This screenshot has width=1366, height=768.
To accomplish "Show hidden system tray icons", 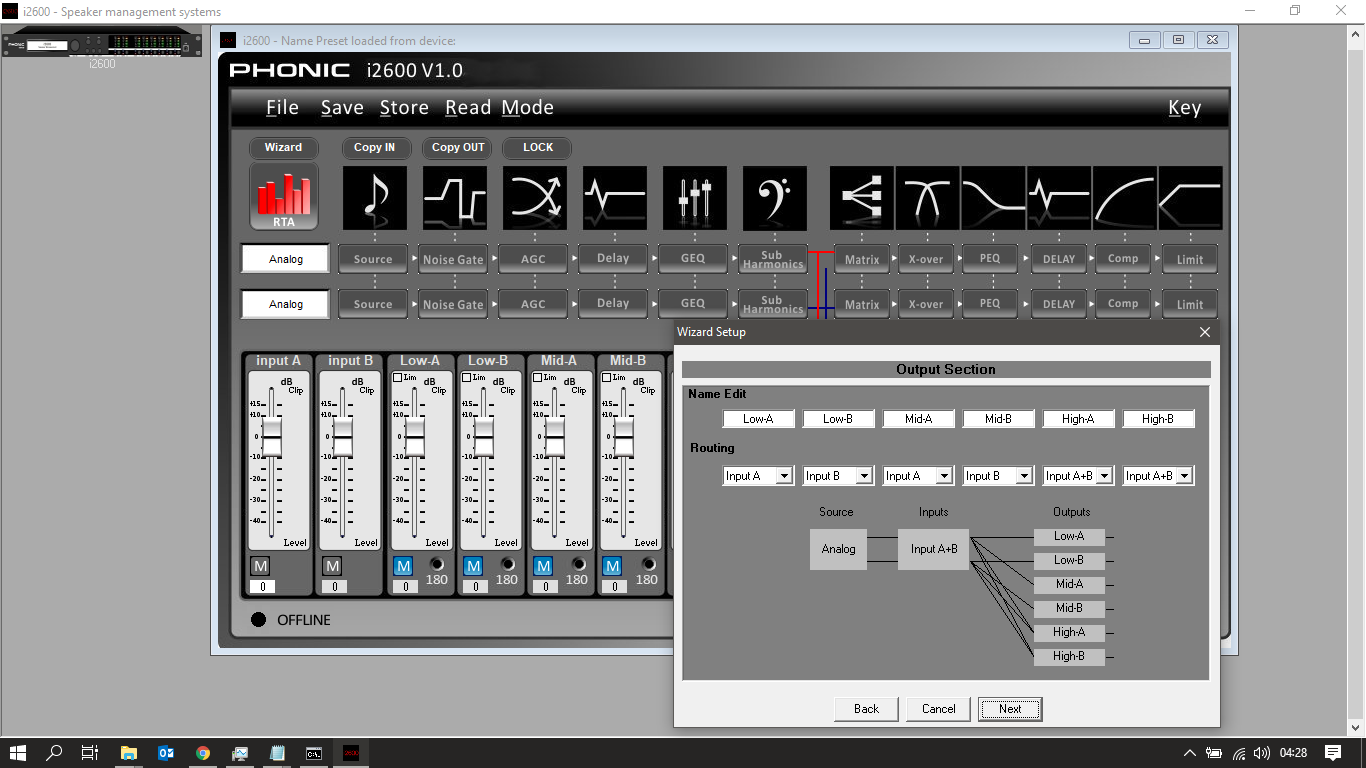I will (1189, 753).
